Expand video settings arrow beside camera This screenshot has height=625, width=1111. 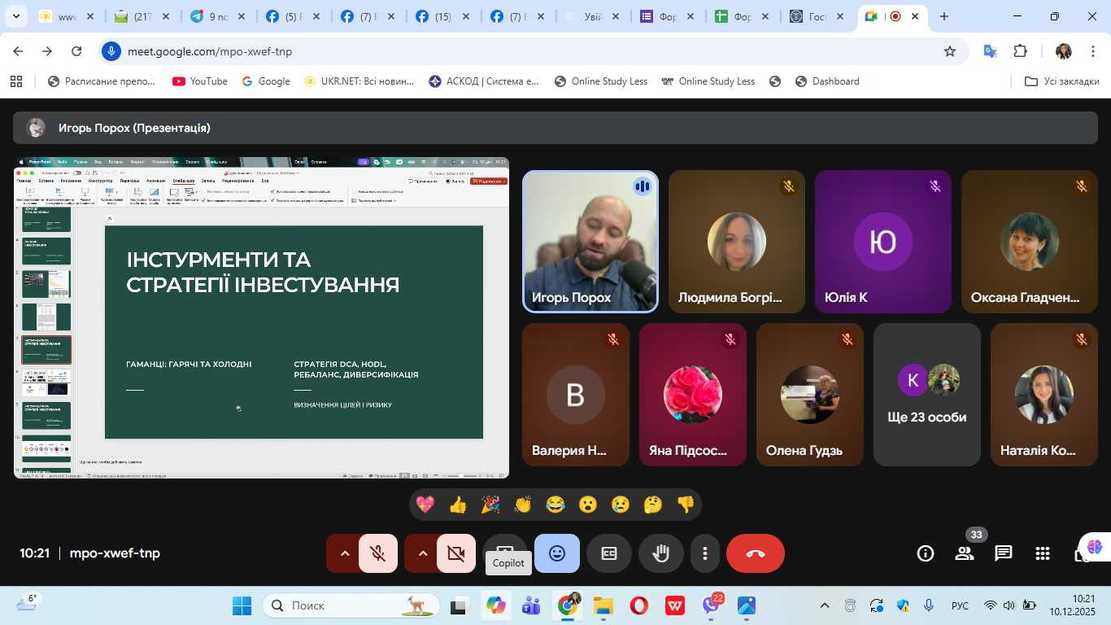[x=422, y=553]
